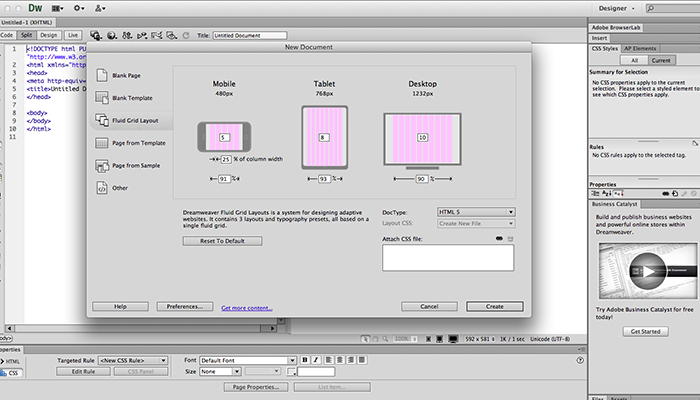This screenshot has width=700, height=400.
Task: Open the zoom level 100% dropdown
Action: click(x=405, y=339)
